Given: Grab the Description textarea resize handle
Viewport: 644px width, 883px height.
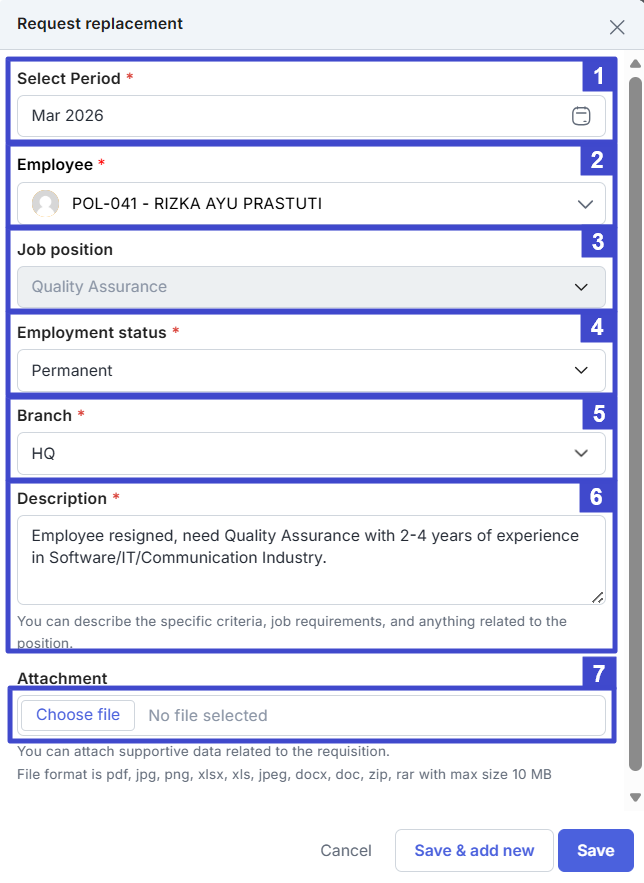Looking at the screenshot, I should [598, 597].
